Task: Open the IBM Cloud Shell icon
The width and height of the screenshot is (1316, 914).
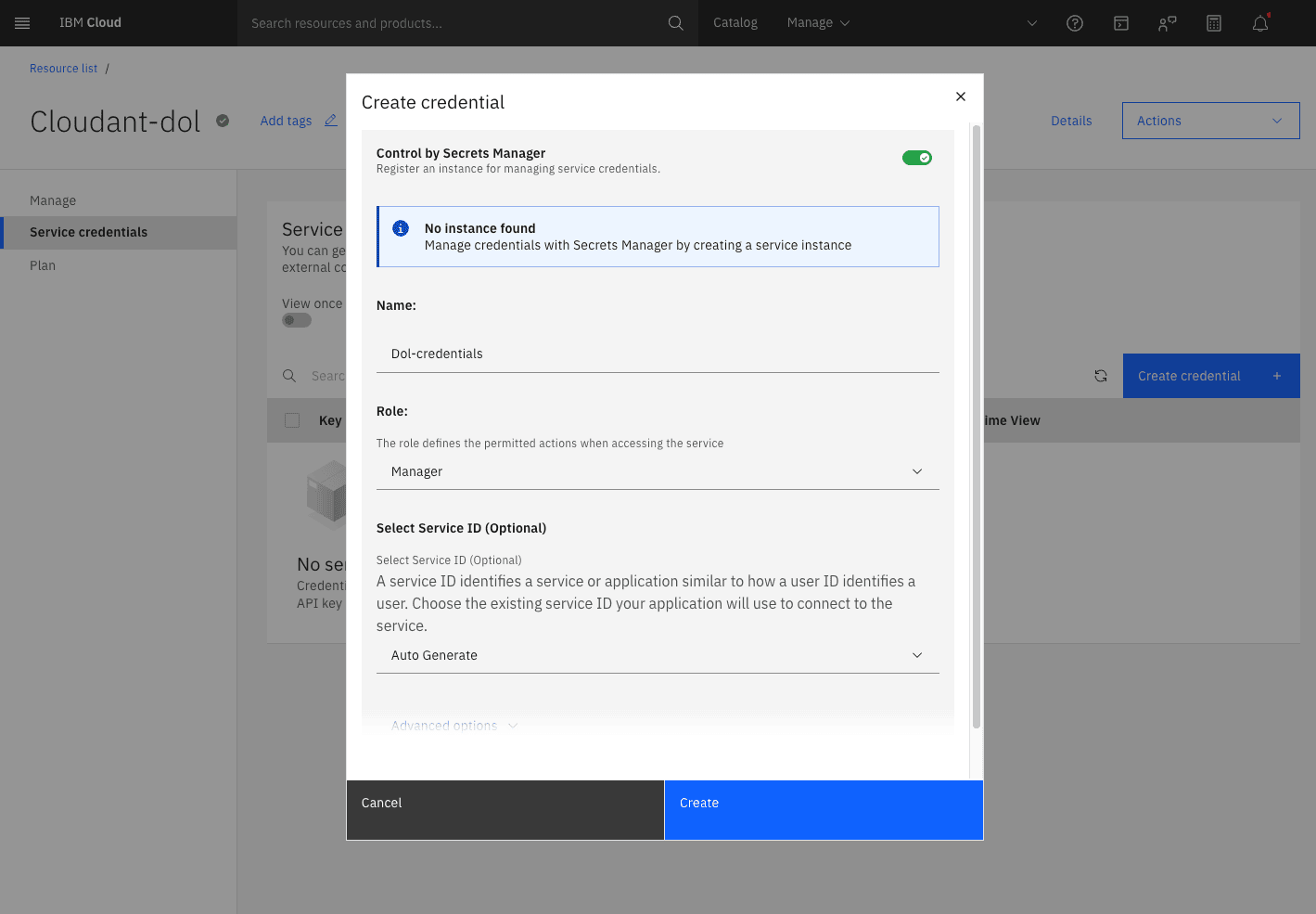Action: tap(1121, 23)
